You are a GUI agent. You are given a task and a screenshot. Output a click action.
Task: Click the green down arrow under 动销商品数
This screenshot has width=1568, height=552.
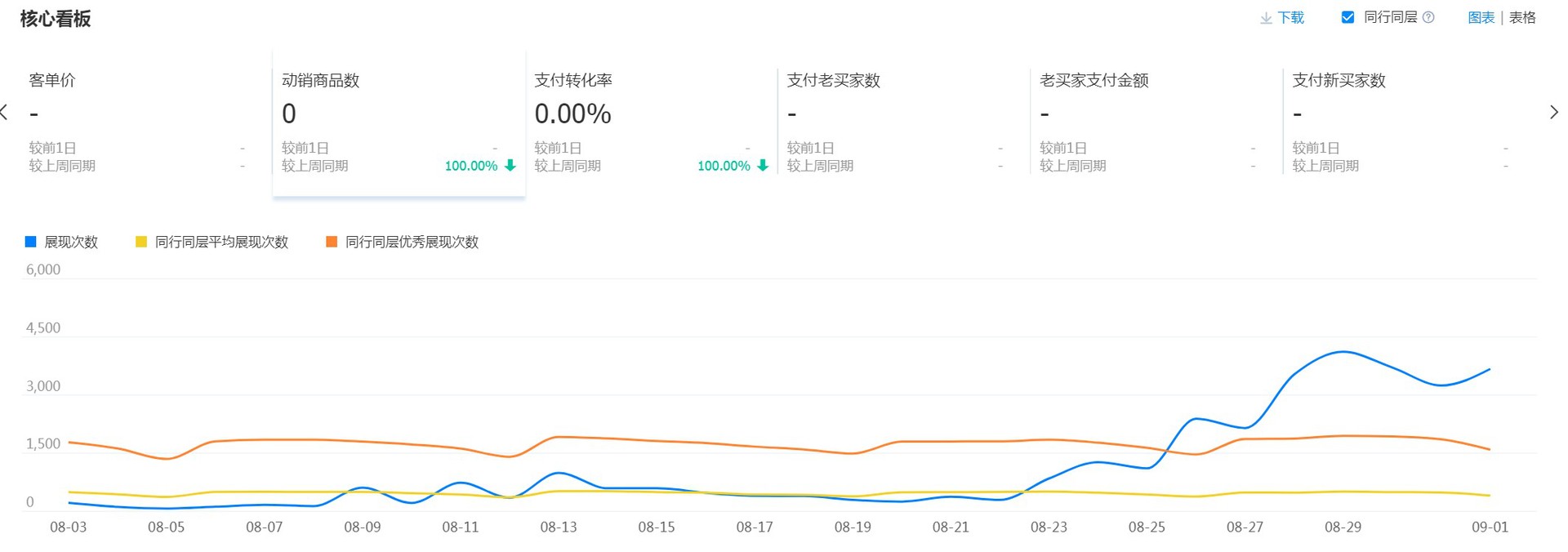510,166
